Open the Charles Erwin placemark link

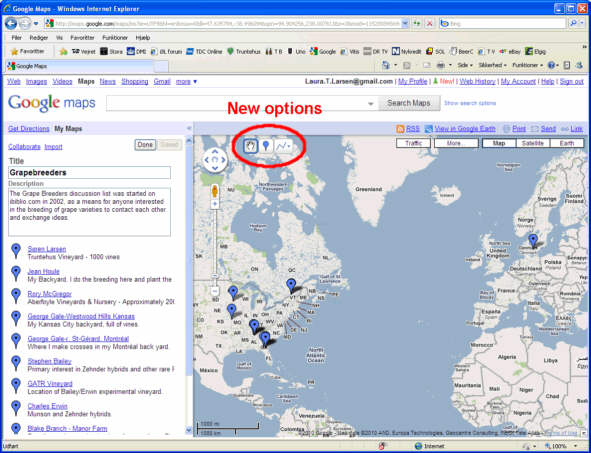[47, 406]
